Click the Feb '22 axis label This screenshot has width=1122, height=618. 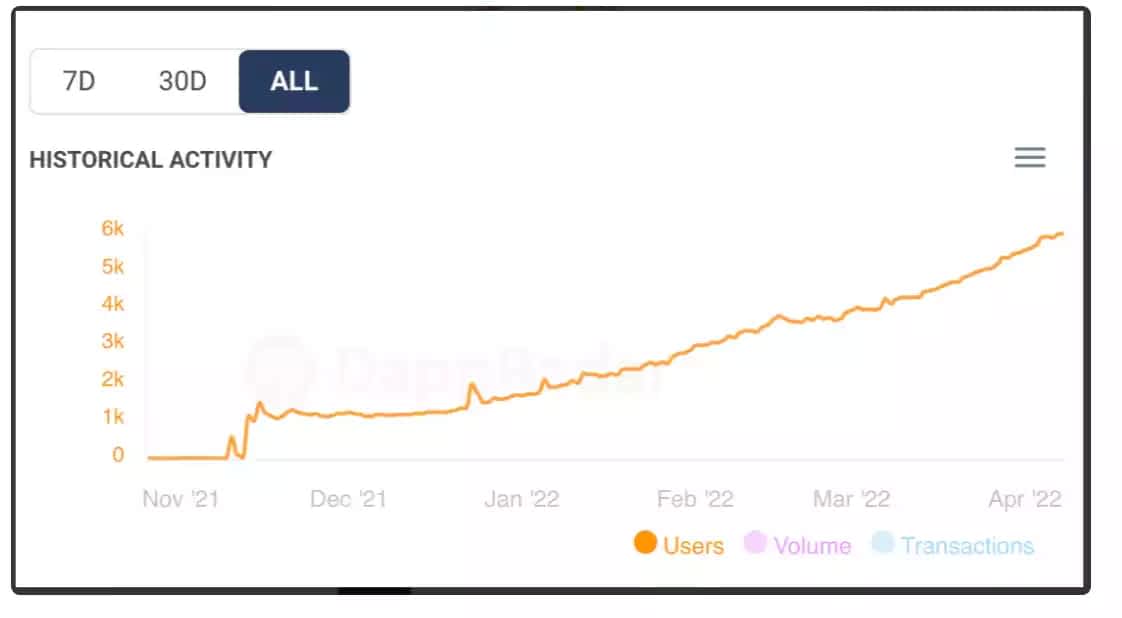pyautogui.click(x=696, y=499)
